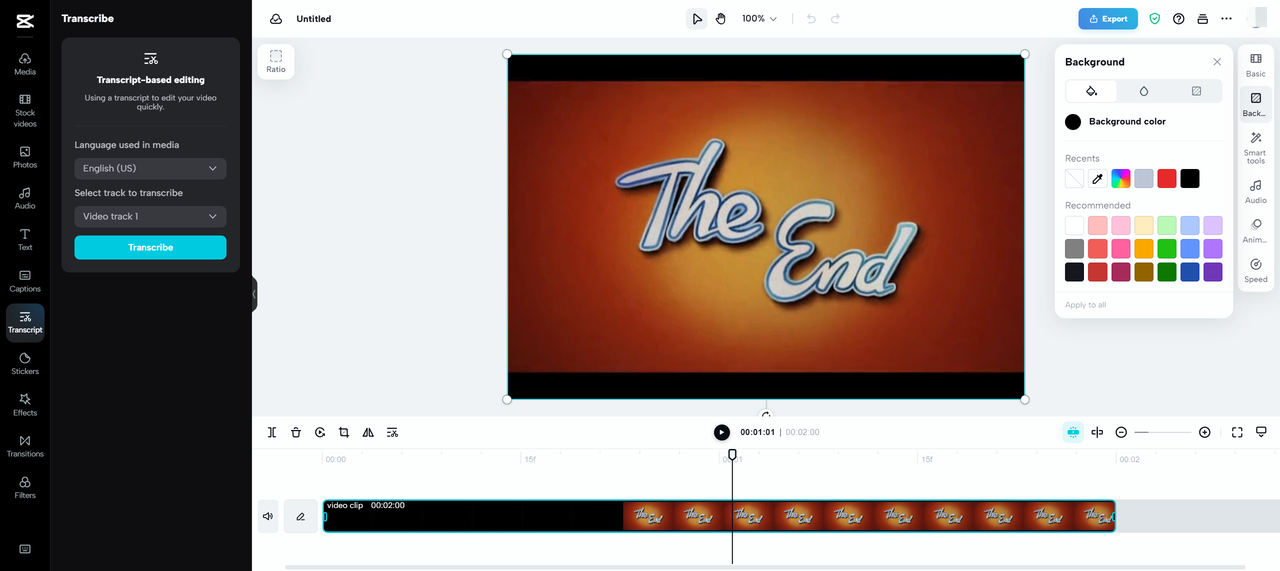This screenshot has height=571, width=1280.
Task: Select the pointer select tool
Action: [697, 19]
